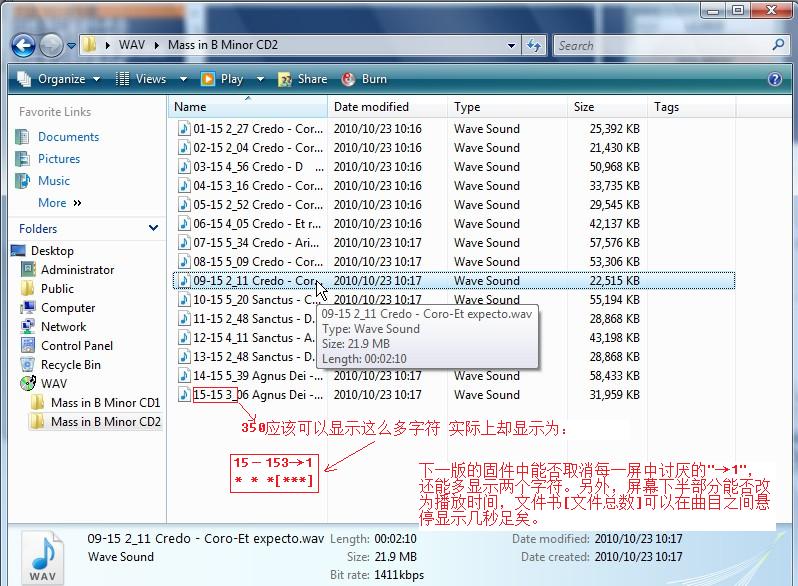The image size is (798, 586).
Task: Click the Tags column header
Action: pyautogui.click(x=692, y=107)
